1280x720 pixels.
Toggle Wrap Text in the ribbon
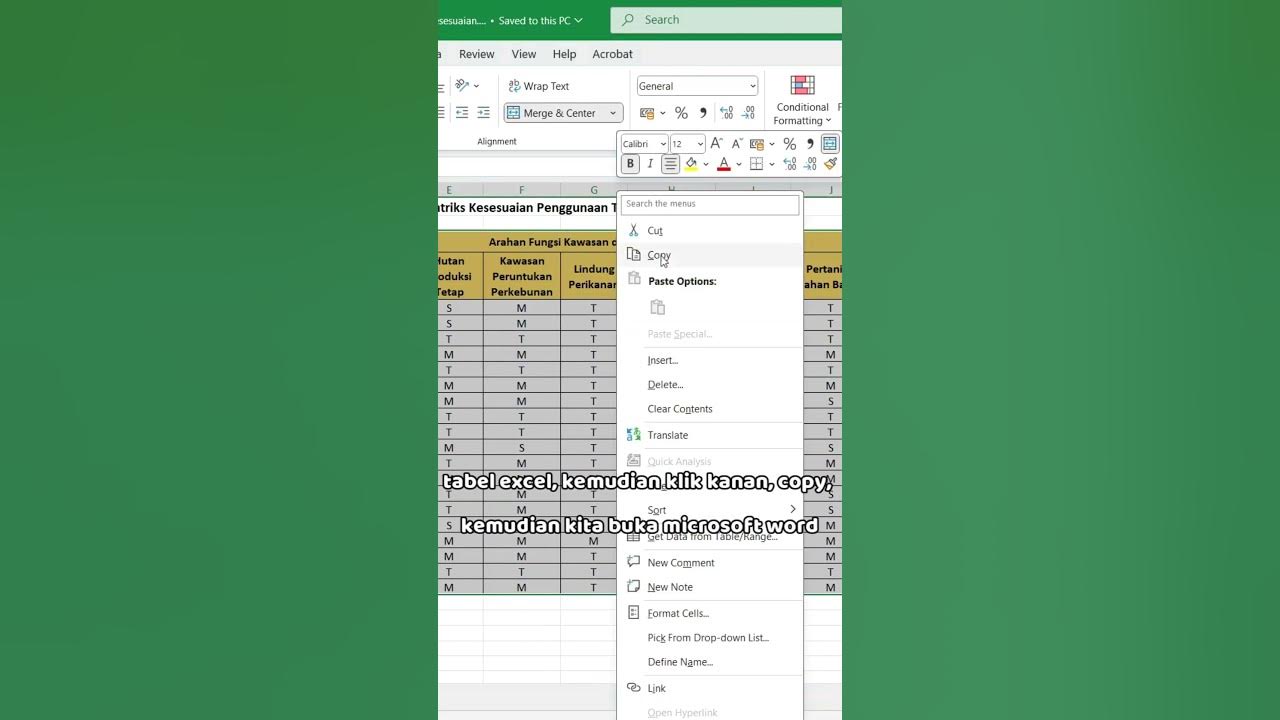pyautogui.click(x=539, y=86)
